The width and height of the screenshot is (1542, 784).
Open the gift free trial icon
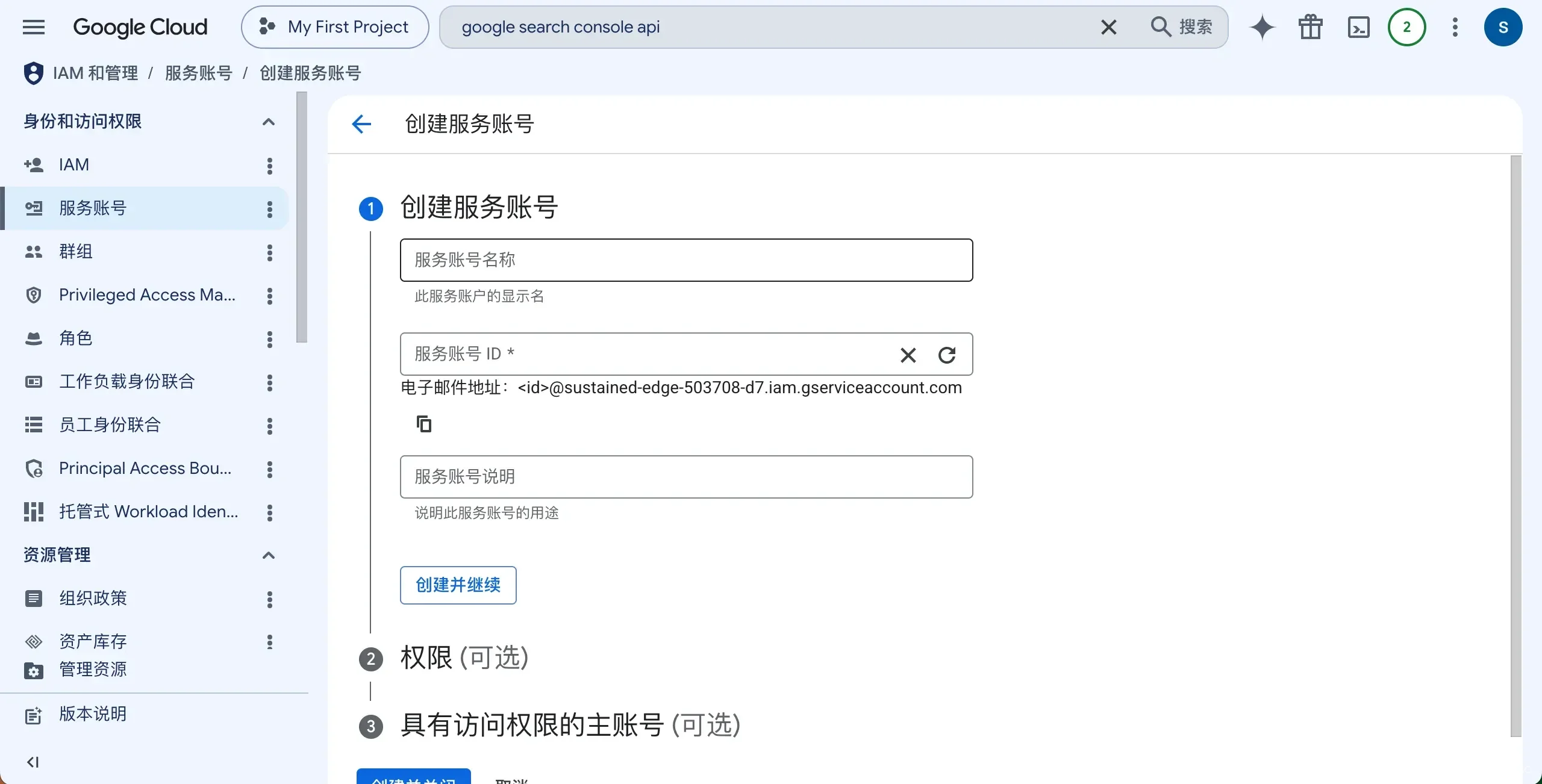click(1311, 27)
